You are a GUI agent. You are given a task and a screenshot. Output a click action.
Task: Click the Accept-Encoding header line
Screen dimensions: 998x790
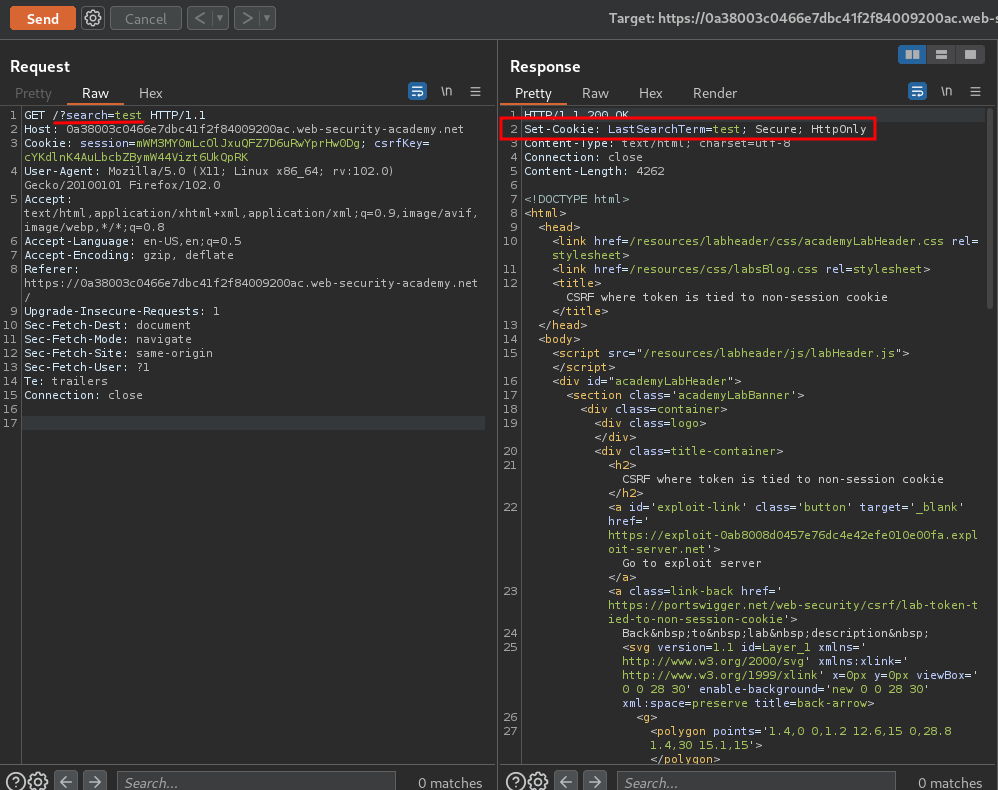pyautogui.click(x=129, y=255)
